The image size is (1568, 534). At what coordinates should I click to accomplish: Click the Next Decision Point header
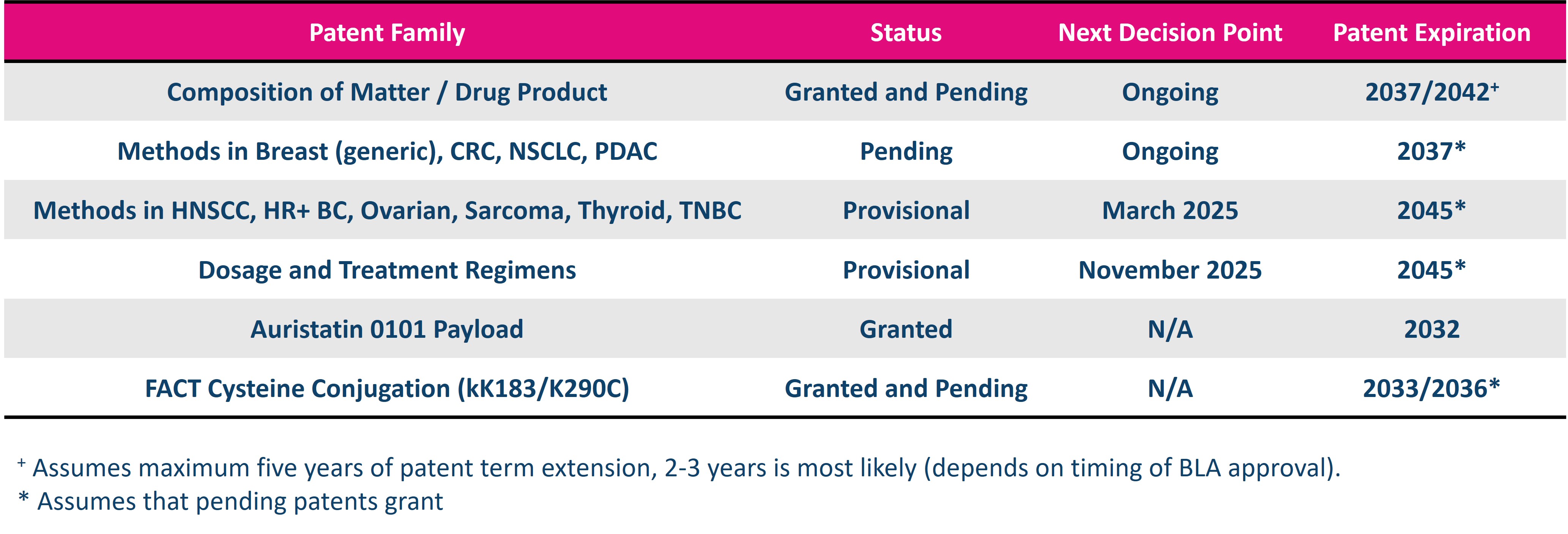pos(1169,33)
